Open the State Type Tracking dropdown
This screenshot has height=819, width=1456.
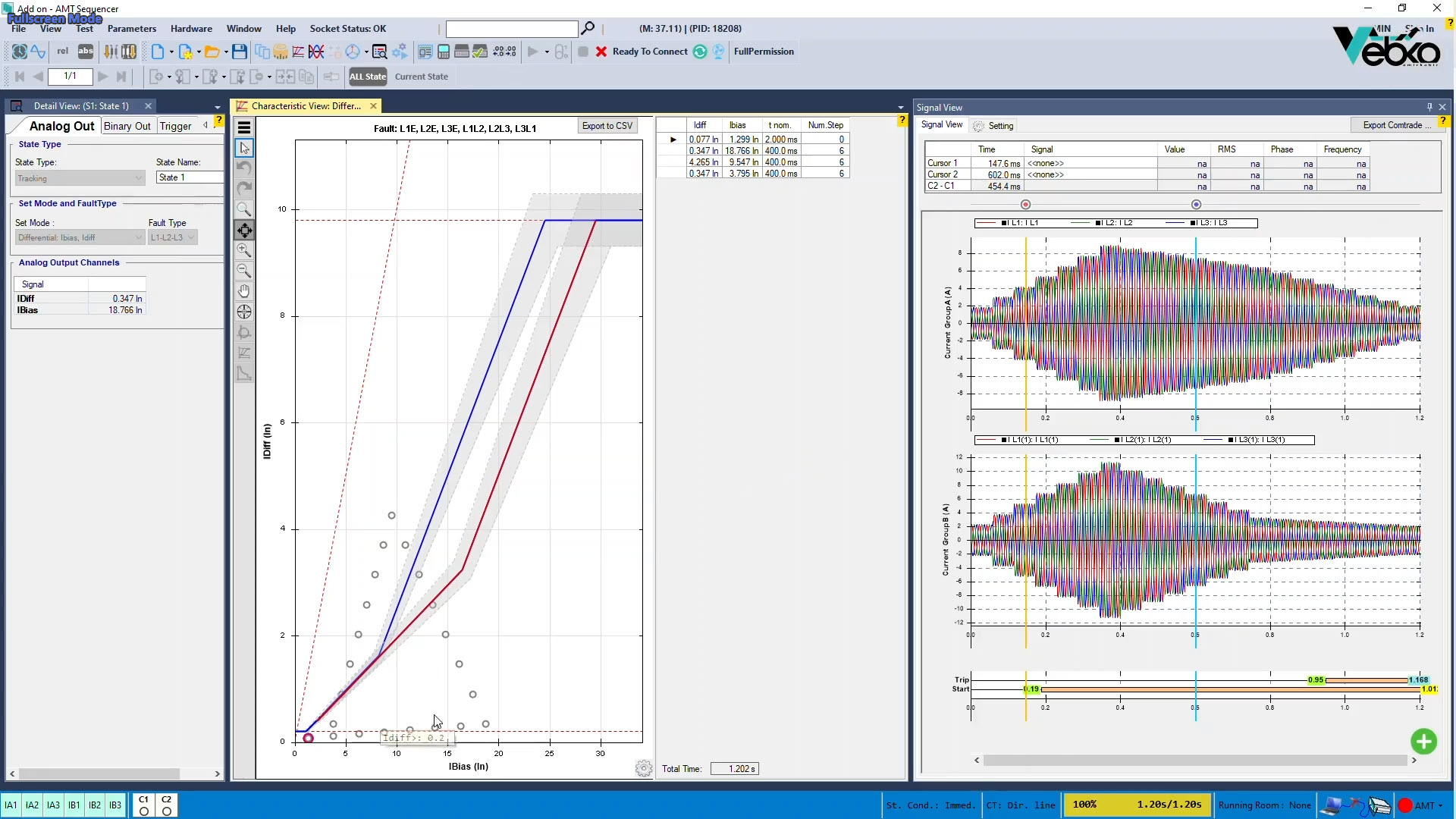80,178
